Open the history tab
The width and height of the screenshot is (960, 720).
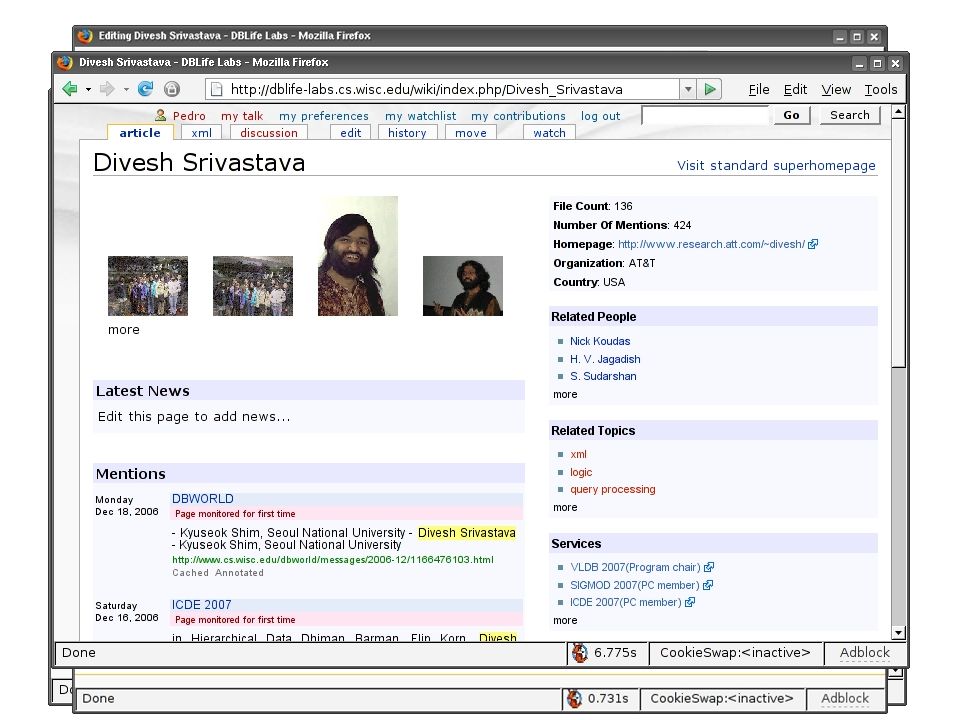pyautogui.click(x=407, y=133)
